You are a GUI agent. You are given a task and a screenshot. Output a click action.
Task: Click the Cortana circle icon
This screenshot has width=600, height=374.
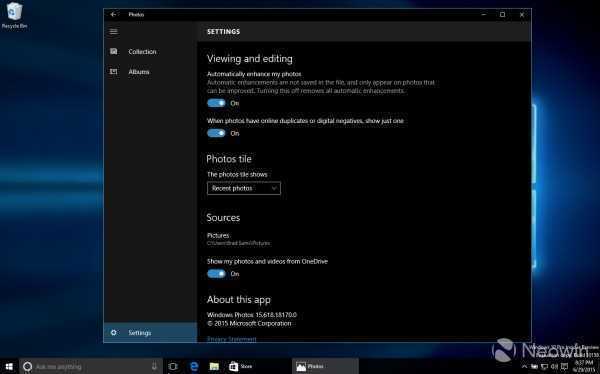(28, 366)
